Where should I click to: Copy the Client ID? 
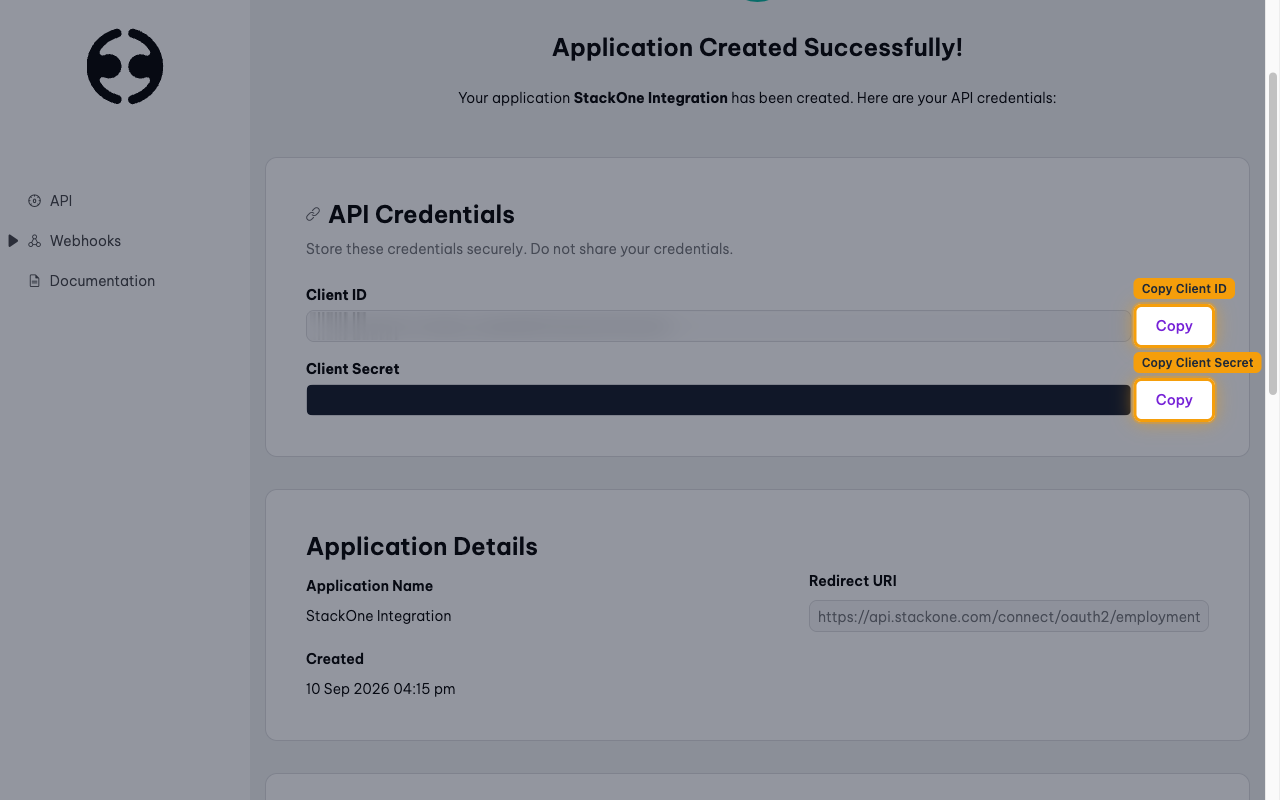coord(1174,326)
